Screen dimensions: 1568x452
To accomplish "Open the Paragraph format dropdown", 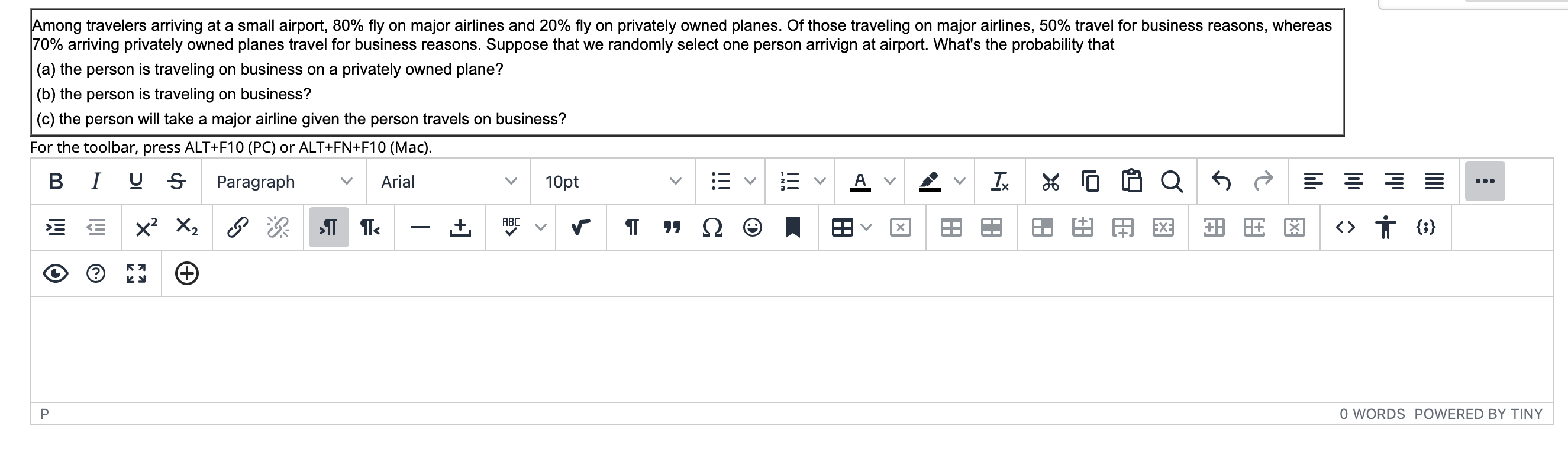I will [x=283, y=181].
